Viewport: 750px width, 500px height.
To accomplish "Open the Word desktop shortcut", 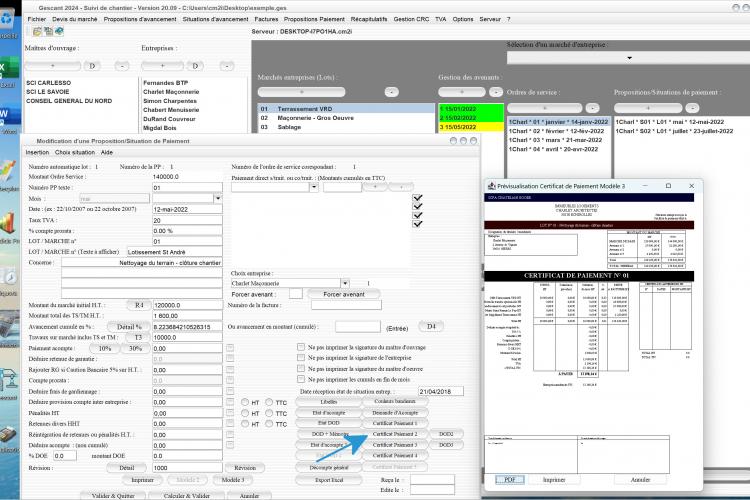I will pos(7,119).
